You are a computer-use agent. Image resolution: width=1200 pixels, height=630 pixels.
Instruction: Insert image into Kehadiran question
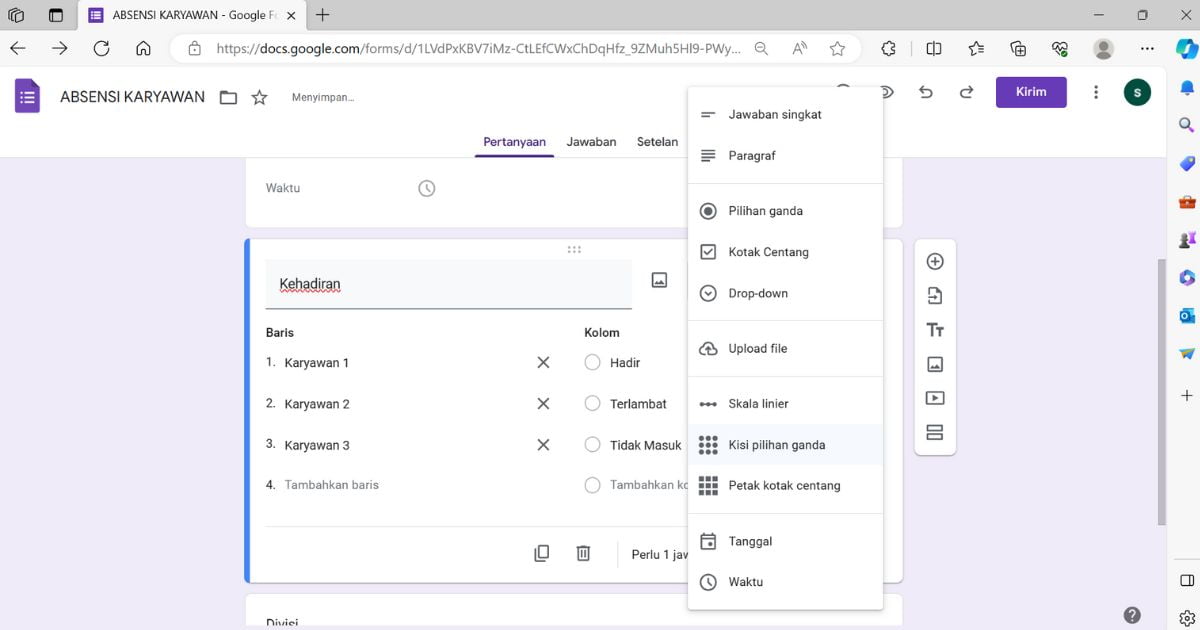(659, 280)
